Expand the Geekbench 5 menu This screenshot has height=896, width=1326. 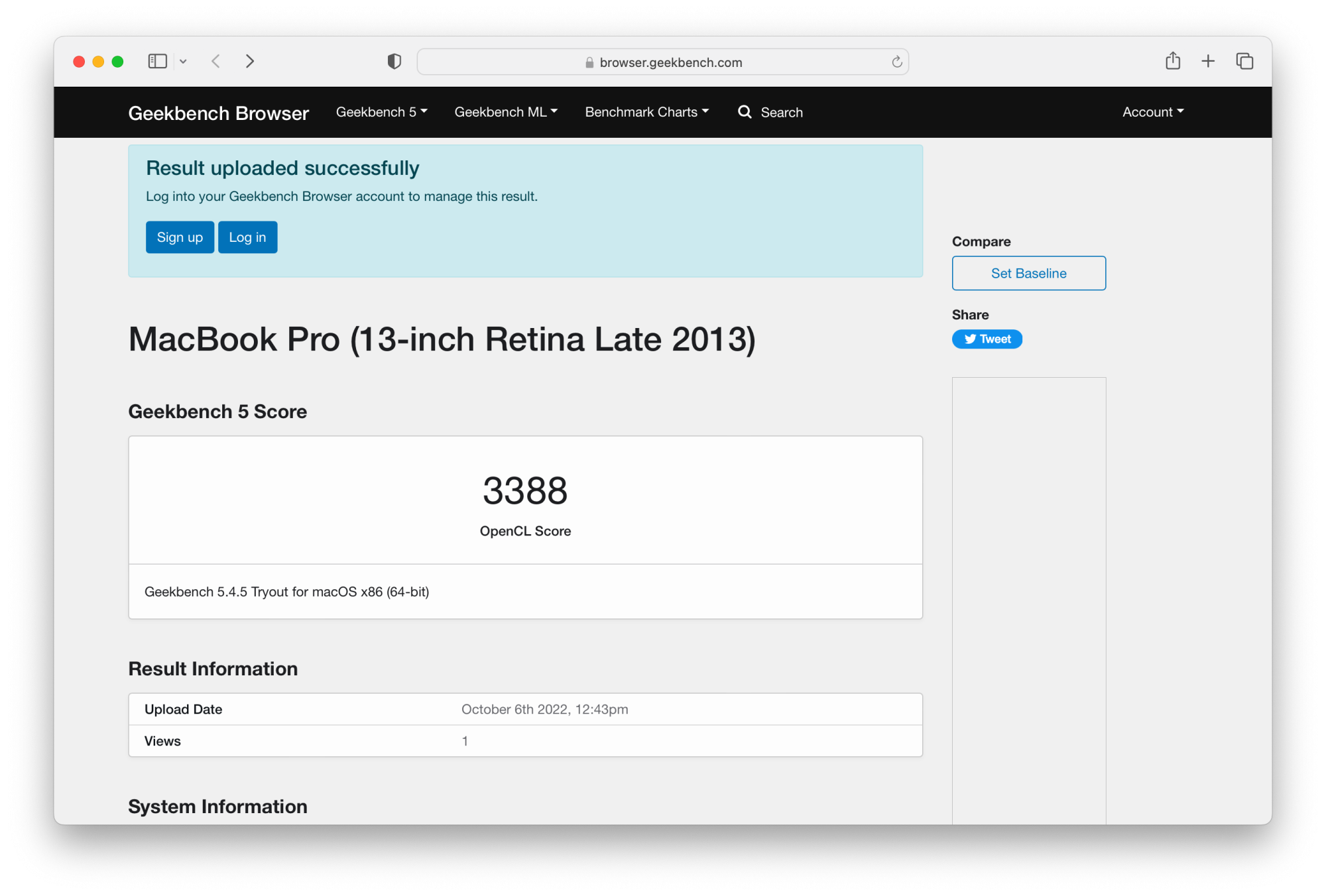(x=381, y=112)
